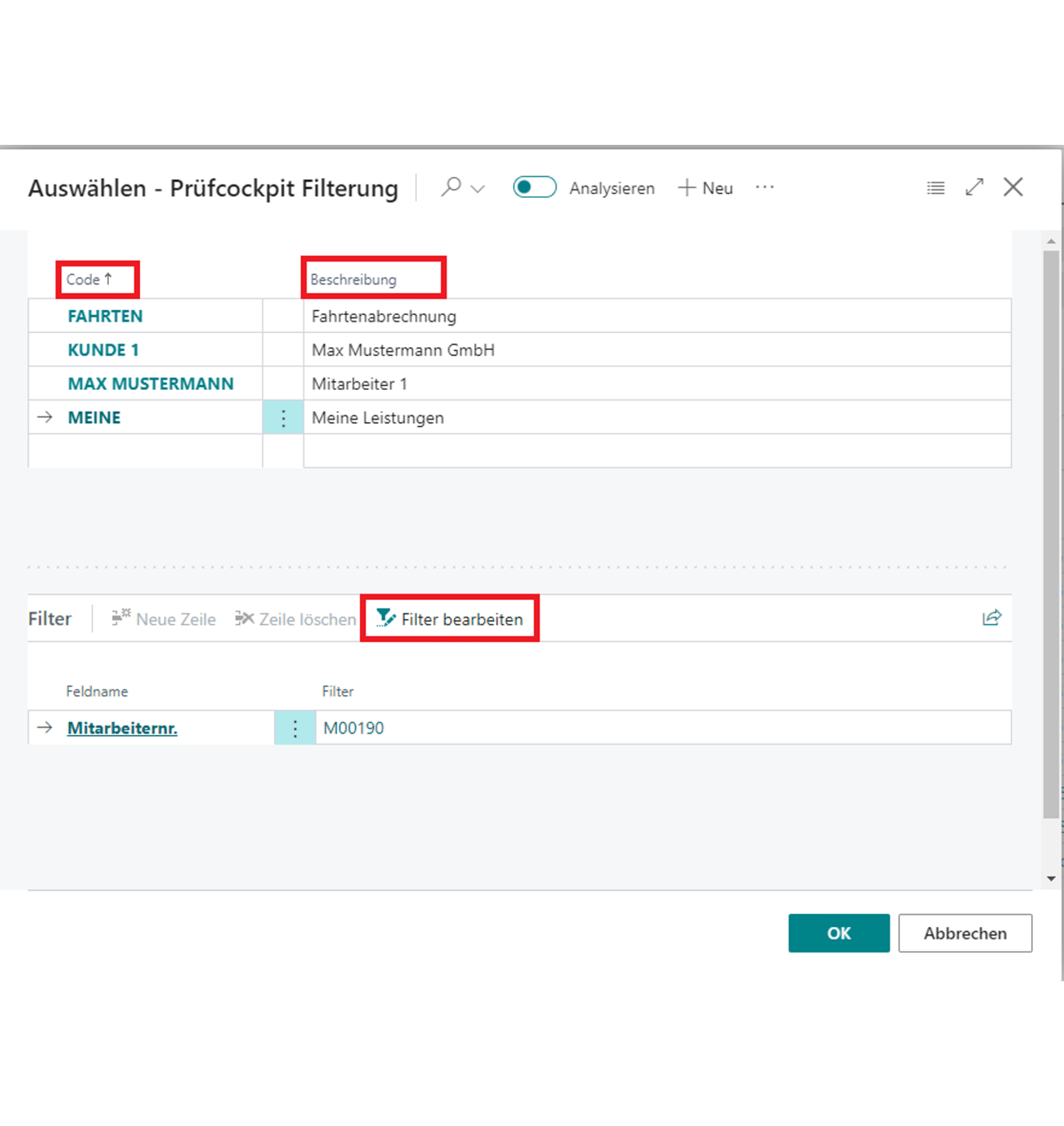Screen dimensions: 1064x1126
Task: Click the share icon in Filter section
Action: click(x=992, y=617)
